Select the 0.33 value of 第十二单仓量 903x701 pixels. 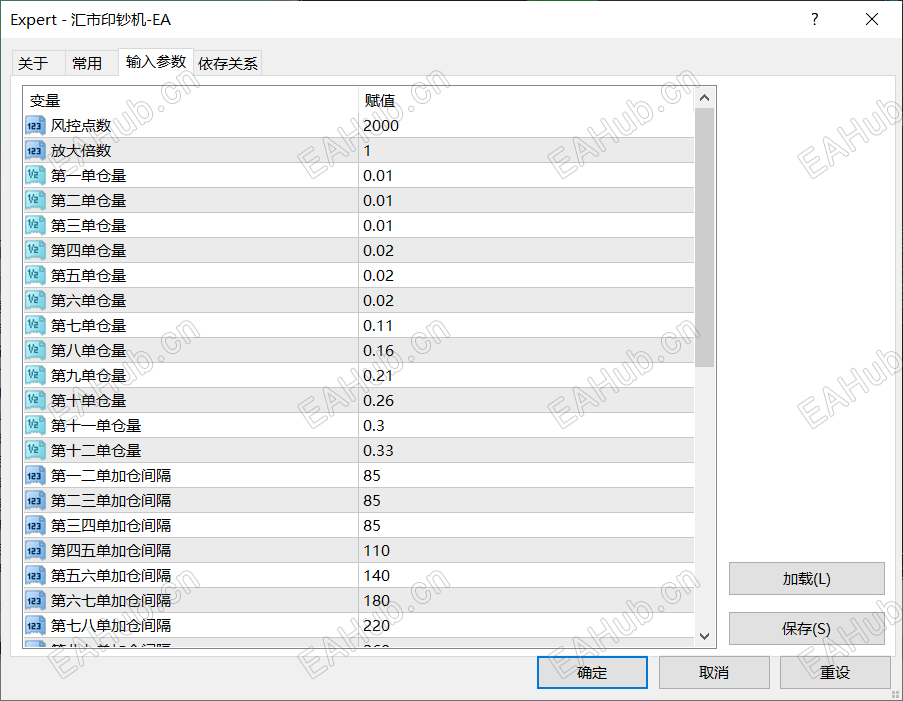point(378,450)
